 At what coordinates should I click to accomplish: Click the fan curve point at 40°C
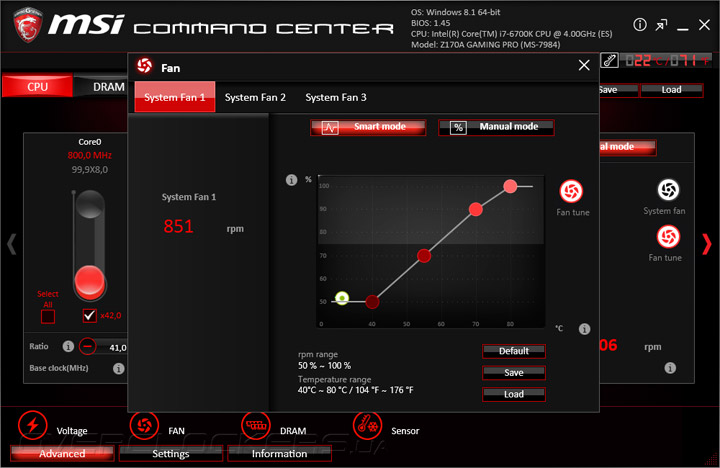click(372, 302)
